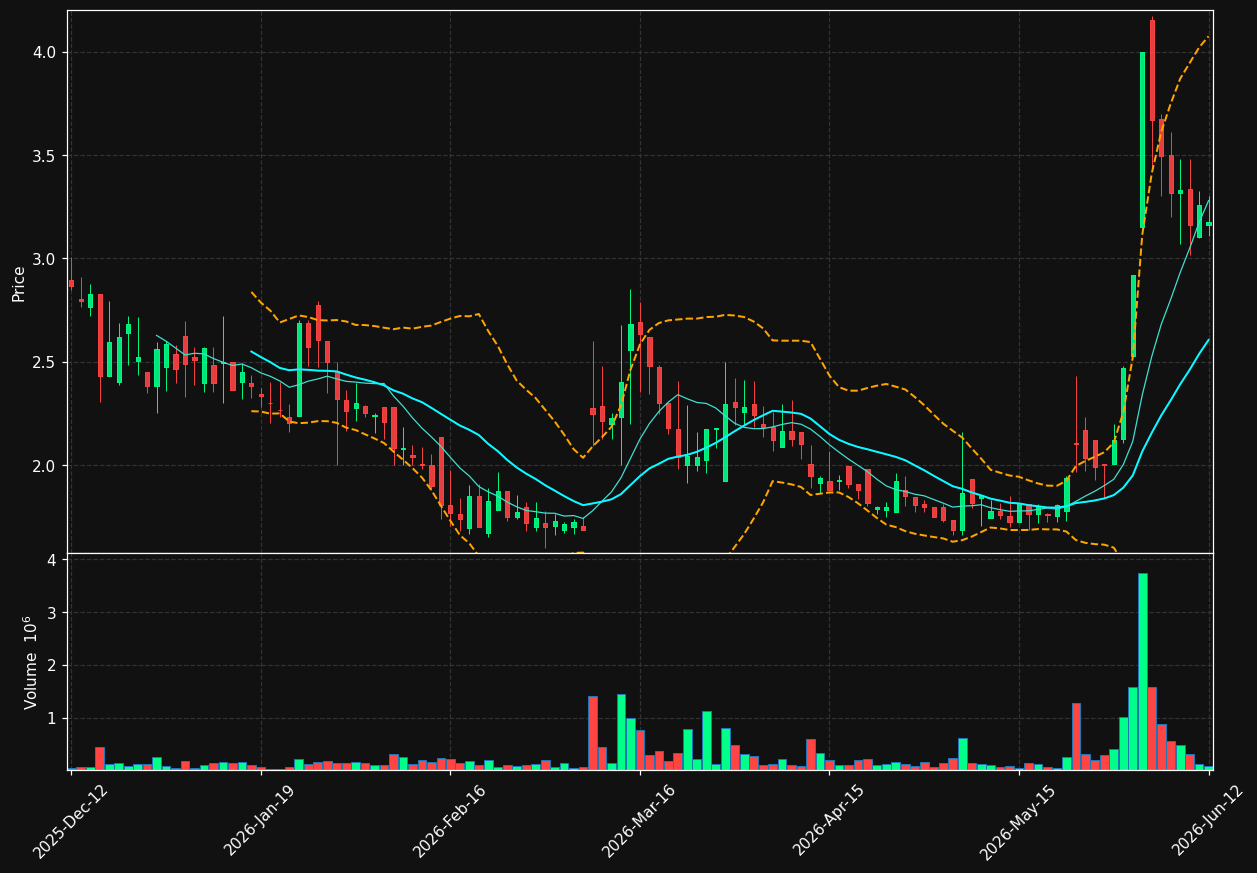Screen dimensions: 1257x873
Task: Click the 2026-Jun-12 date label
Action: pos(1208,821)
